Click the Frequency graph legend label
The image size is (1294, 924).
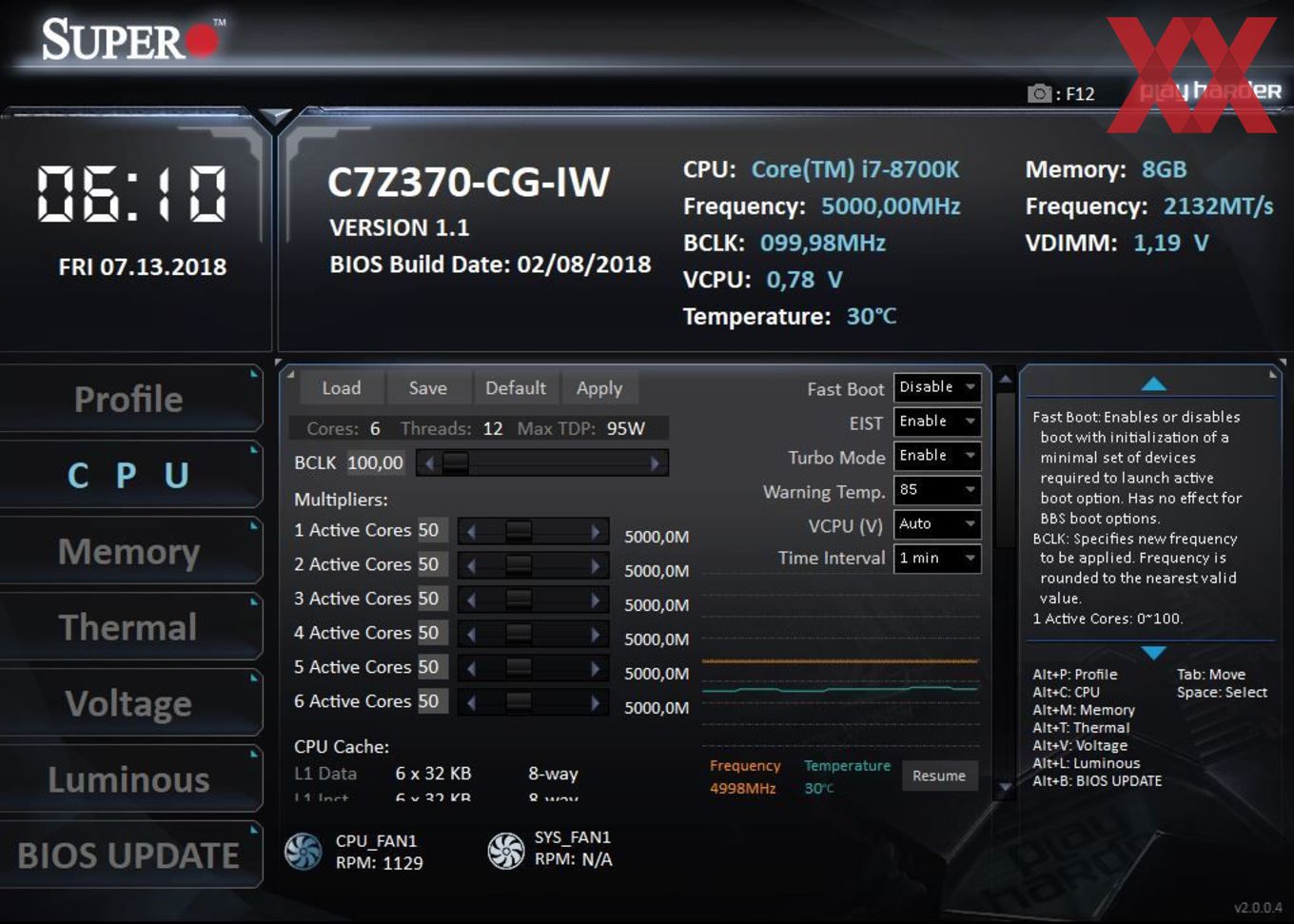coord(745,766)
